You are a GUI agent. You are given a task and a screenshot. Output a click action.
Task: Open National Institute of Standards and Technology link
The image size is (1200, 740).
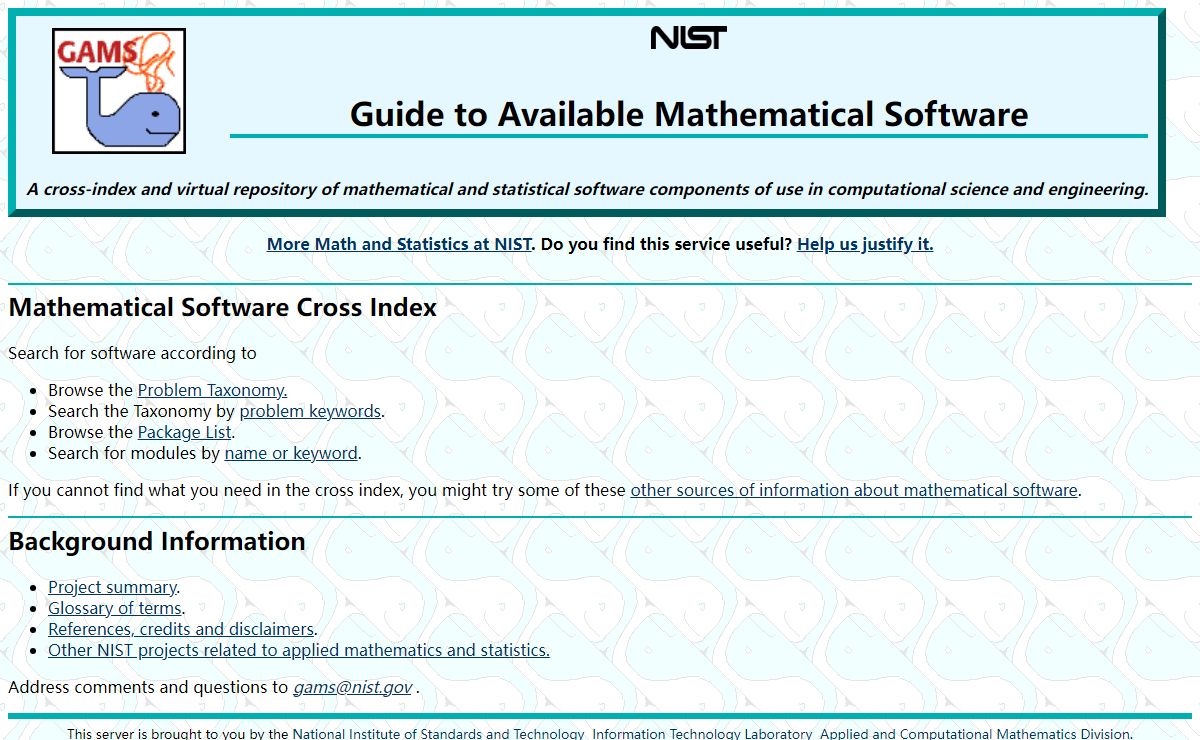438,733
